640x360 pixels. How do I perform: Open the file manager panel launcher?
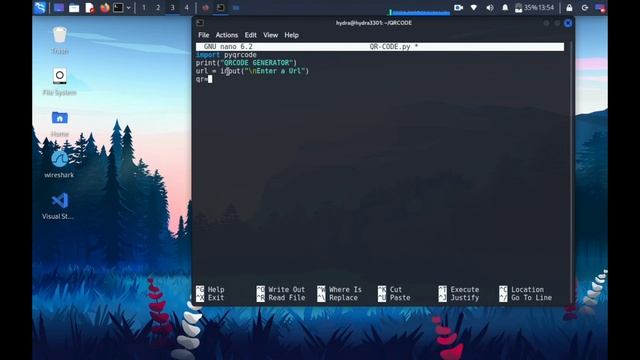coord(74,7)
